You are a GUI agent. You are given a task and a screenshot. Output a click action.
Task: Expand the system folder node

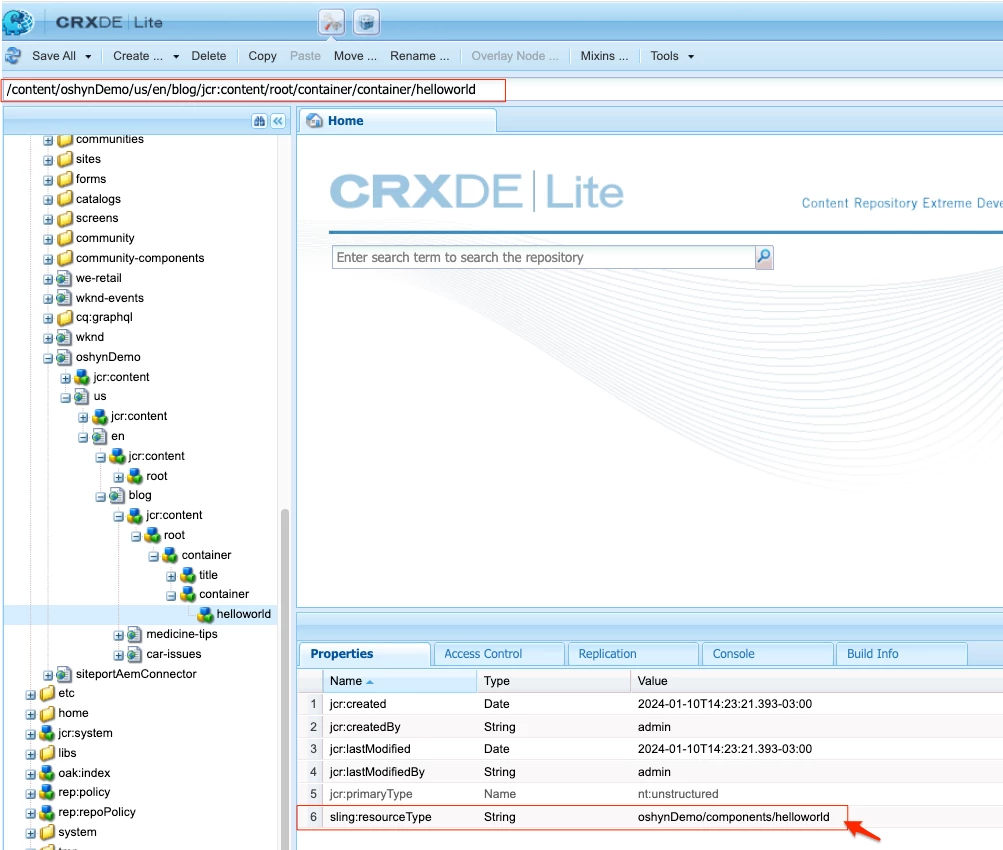tap(31, 833)
